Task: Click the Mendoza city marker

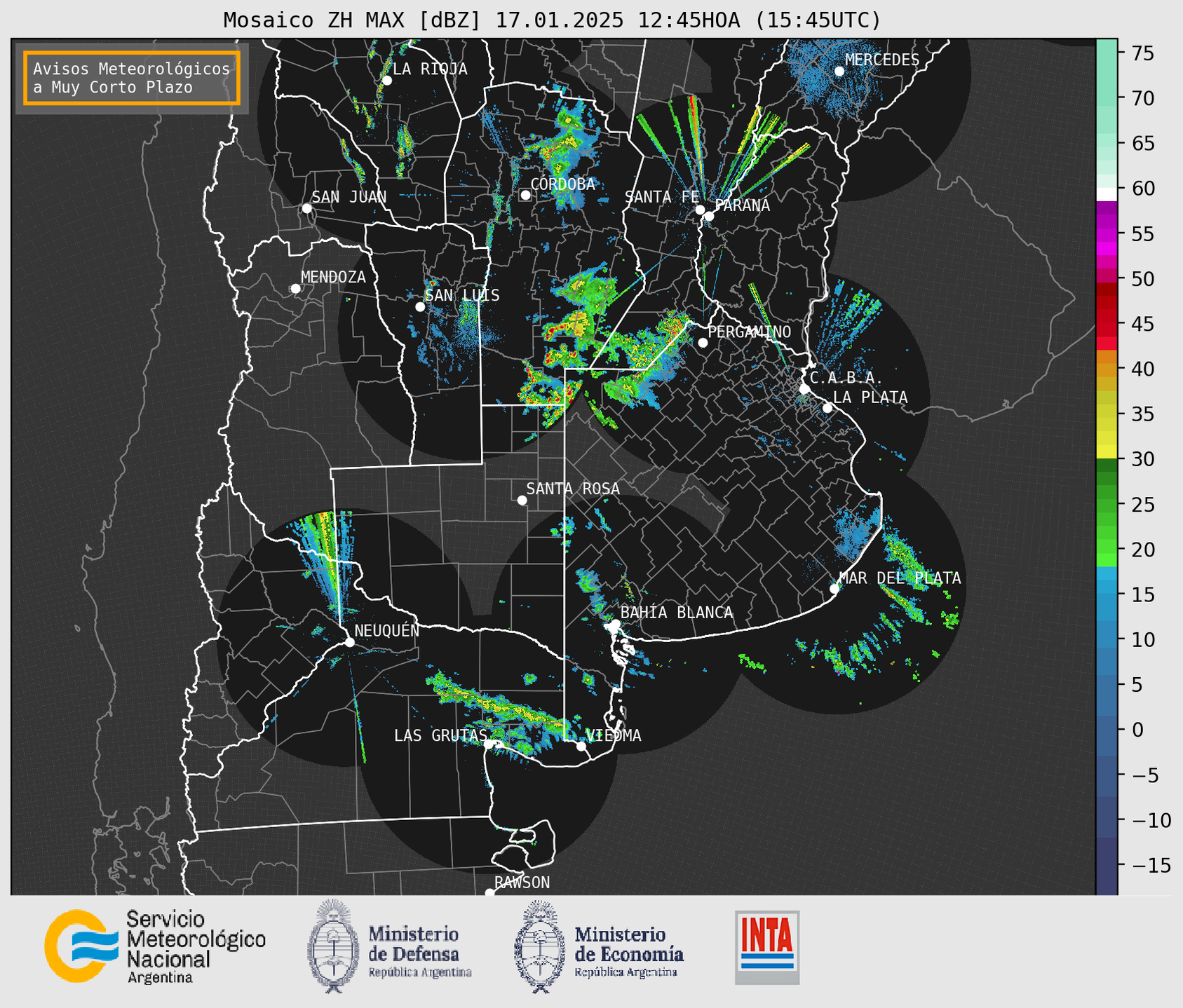Action: (x=296, y=289)
